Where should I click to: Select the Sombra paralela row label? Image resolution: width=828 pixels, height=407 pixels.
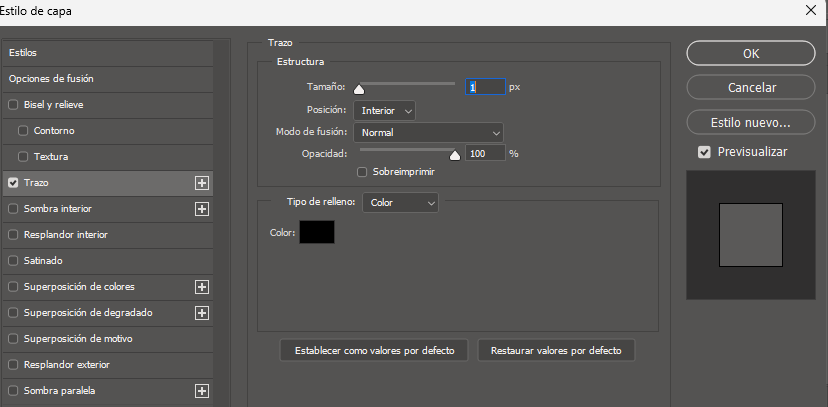60,391
